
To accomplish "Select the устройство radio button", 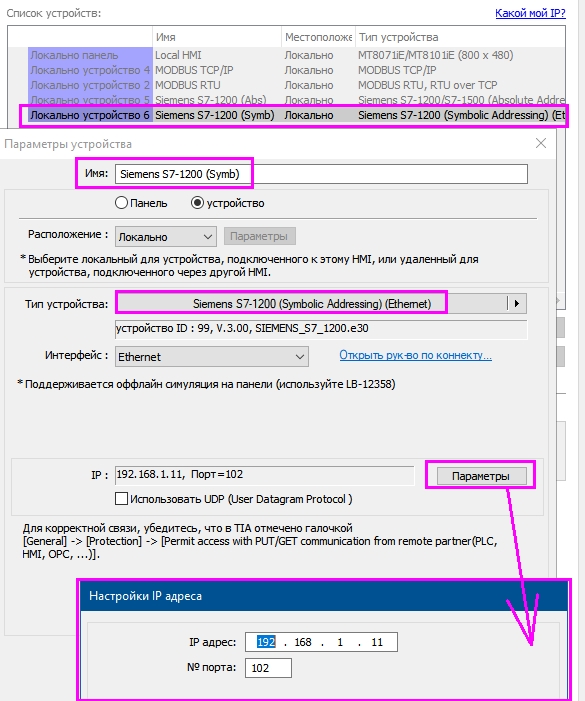I will click(x=197, y=203).
